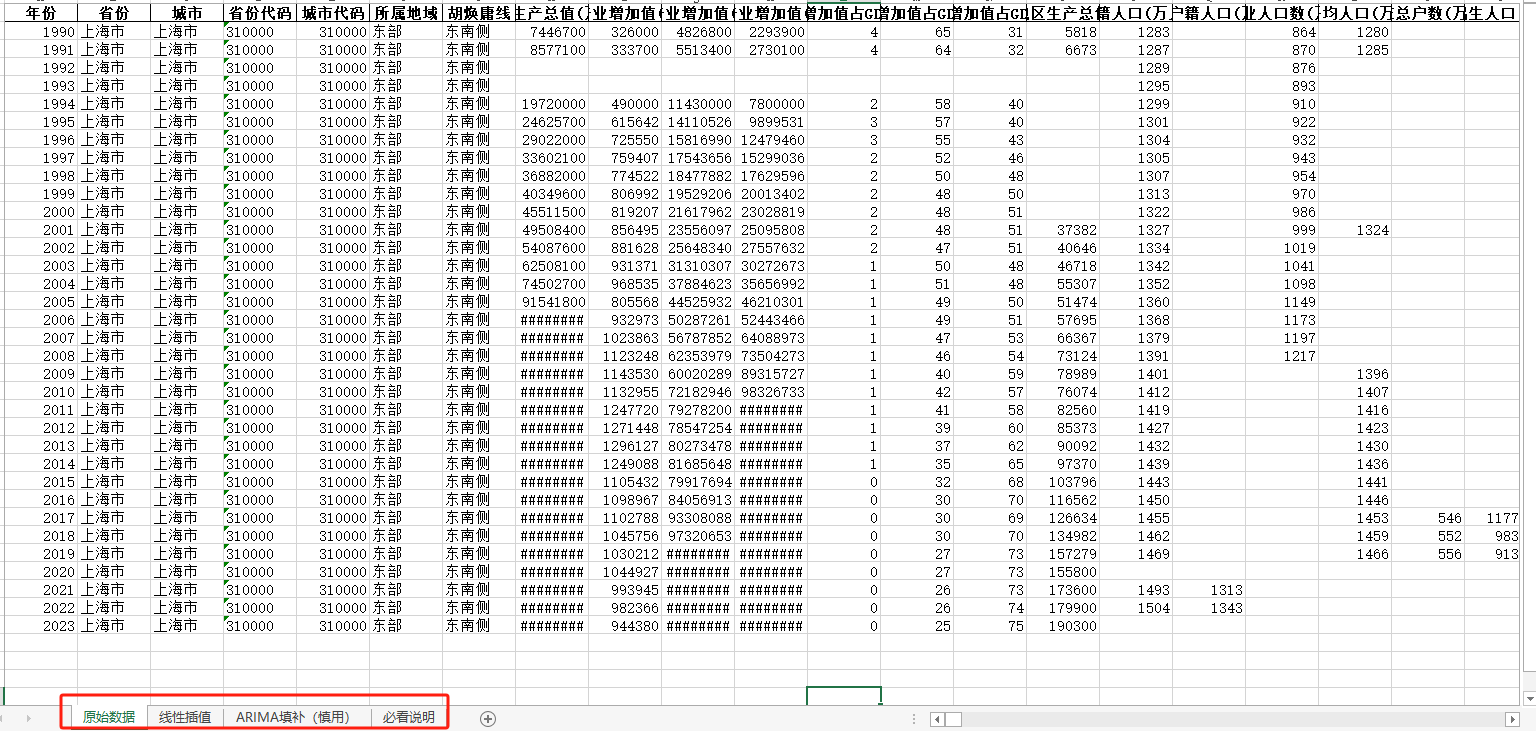Click the cell containing 944380
This screenshot has height=731, width=1536.
click(625, 626)
